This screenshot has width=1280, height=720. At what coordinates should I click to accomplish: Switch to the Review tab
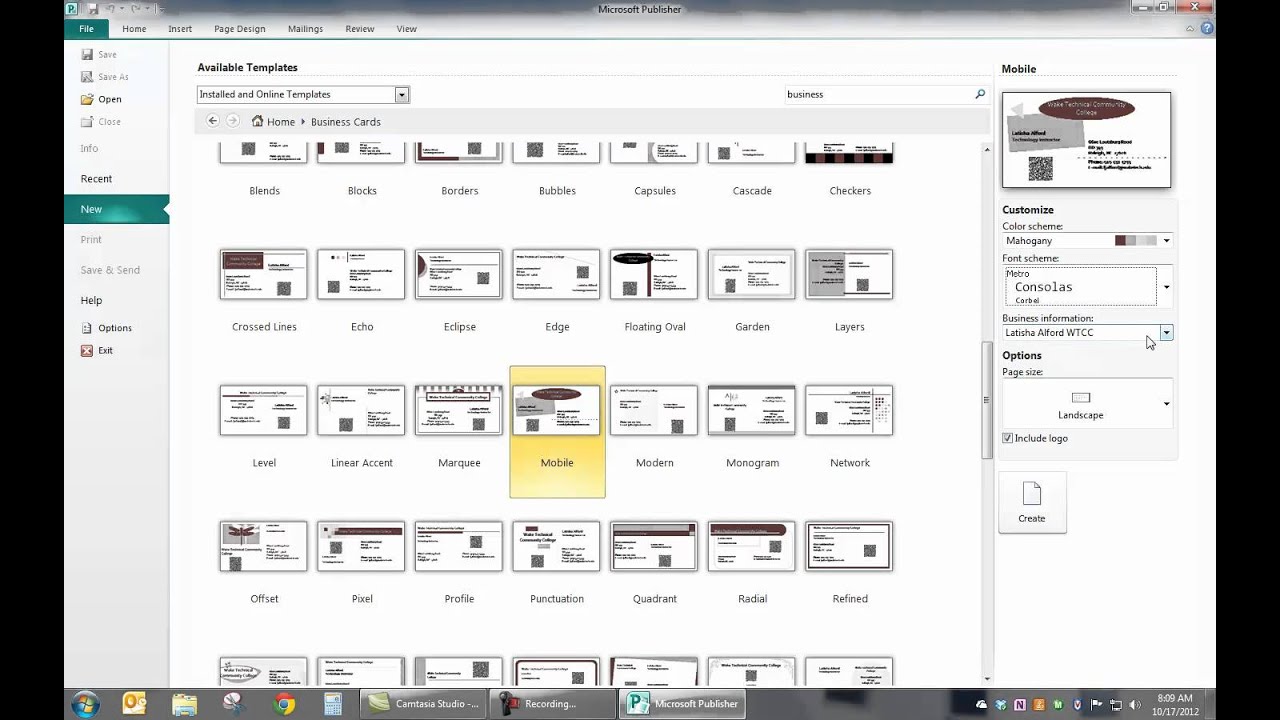point(360,29)
